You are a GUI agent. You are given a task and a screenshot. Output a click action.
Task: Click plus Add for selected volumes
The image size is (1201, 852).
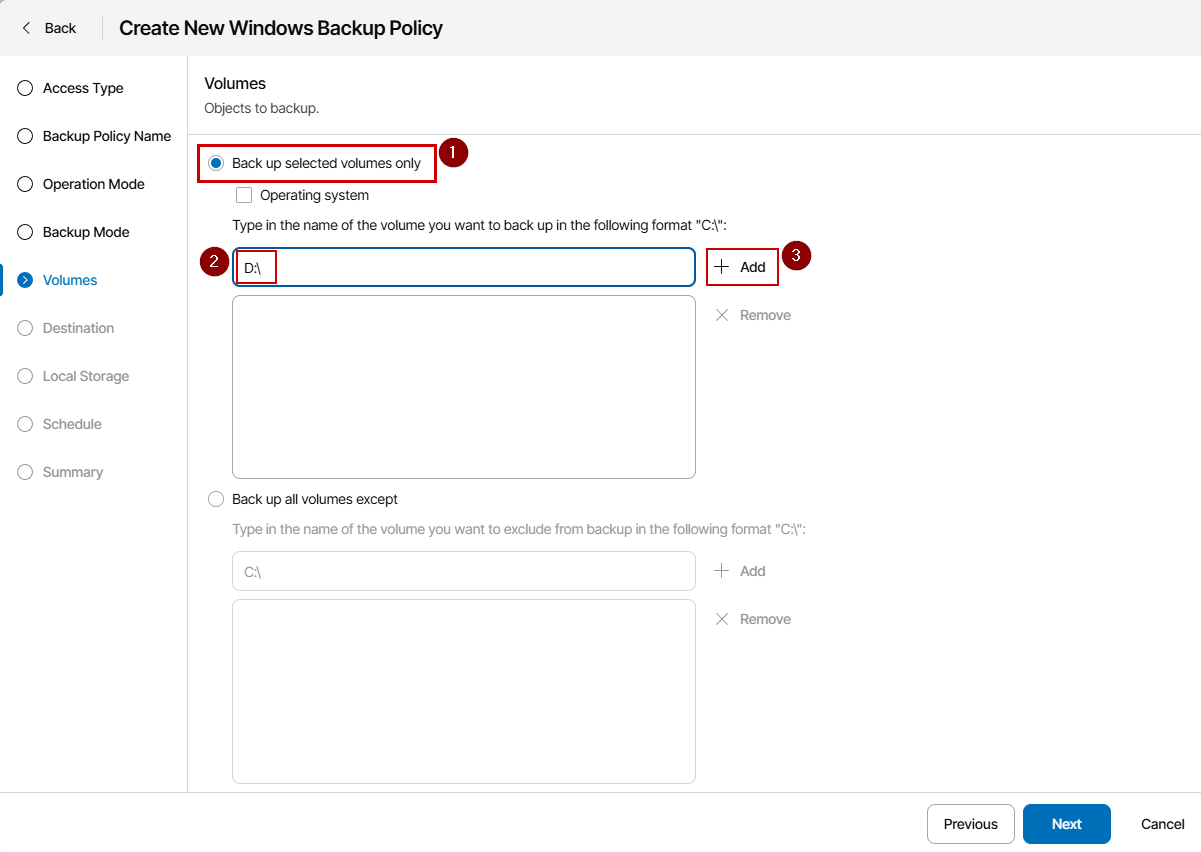coord(741,267)
